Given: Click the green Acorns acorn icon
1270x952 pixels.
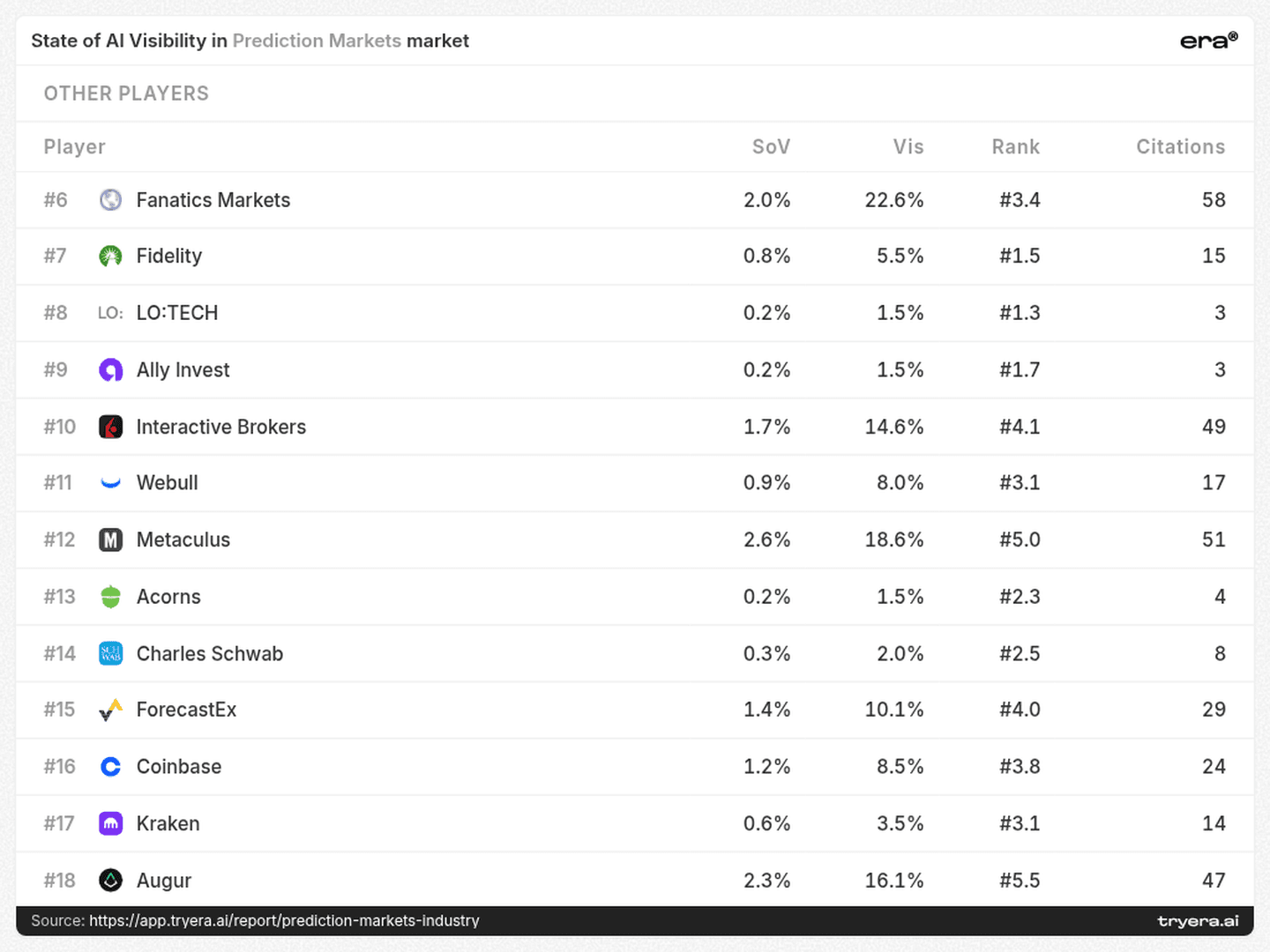Looking at the screenshot, I should click(x=110, y=597).
